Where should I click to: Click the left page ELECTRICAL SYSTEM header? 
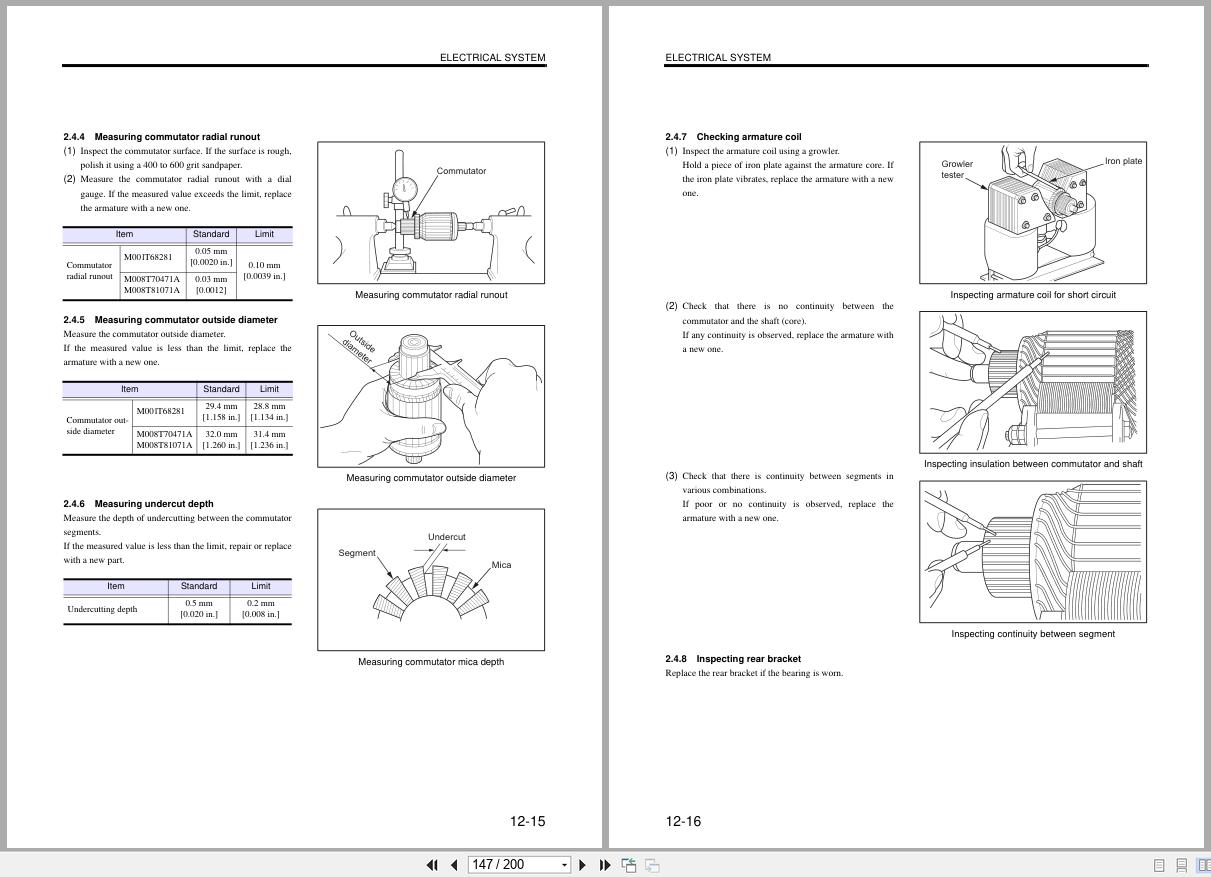493,58
